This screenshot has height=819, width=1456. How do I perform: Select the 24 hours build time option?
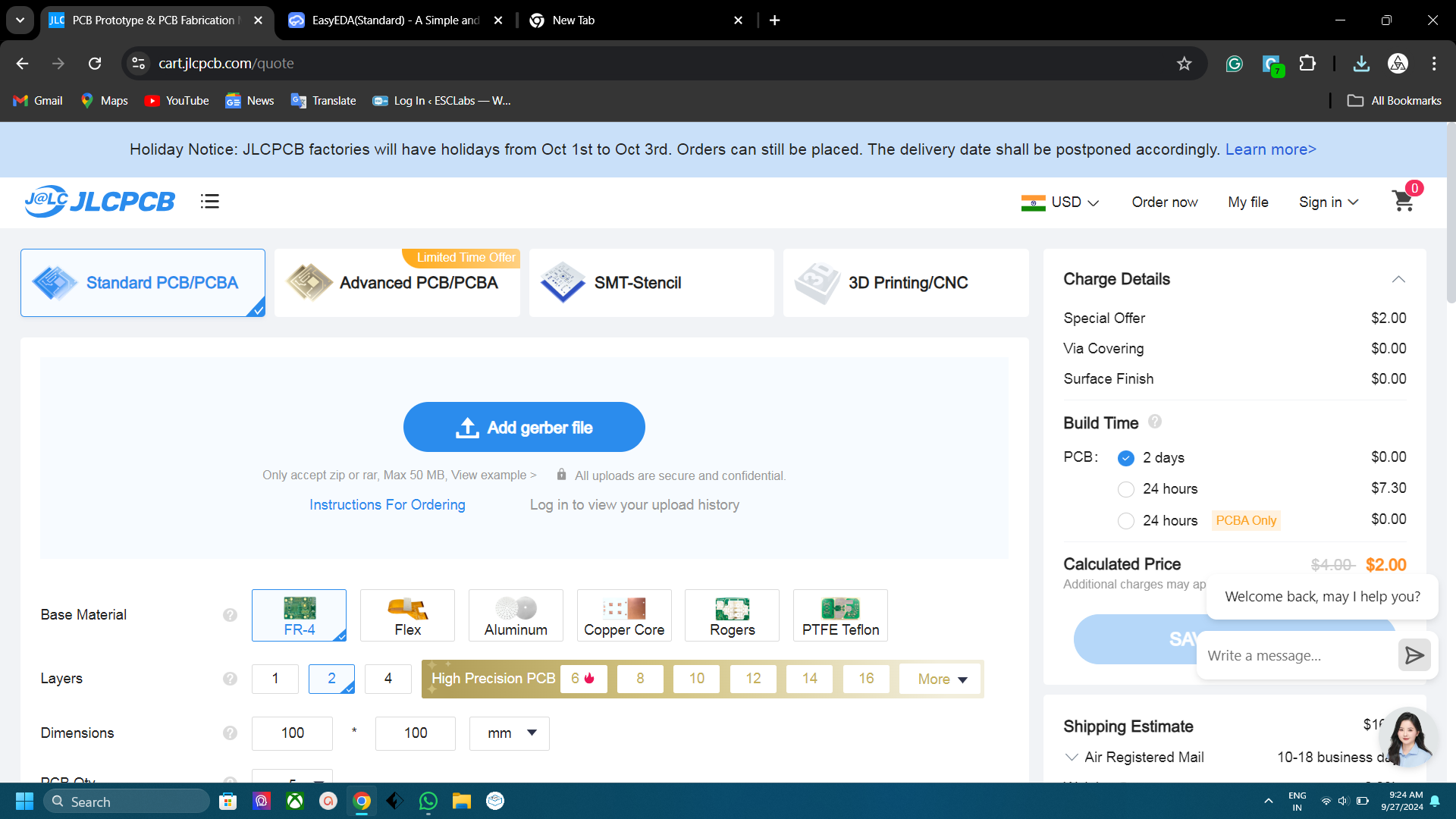[x=1126, y=489]
